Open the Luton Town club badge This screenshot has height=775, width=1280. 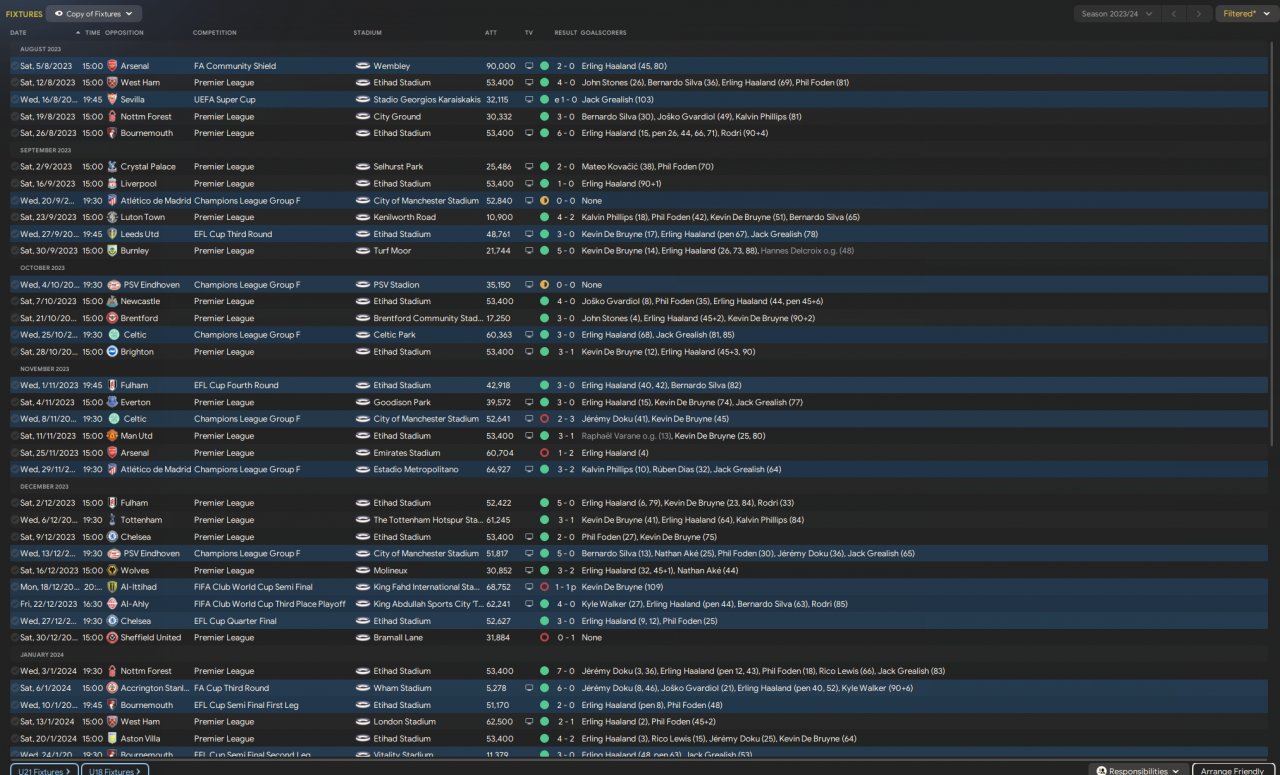click(x=113, y=217)
